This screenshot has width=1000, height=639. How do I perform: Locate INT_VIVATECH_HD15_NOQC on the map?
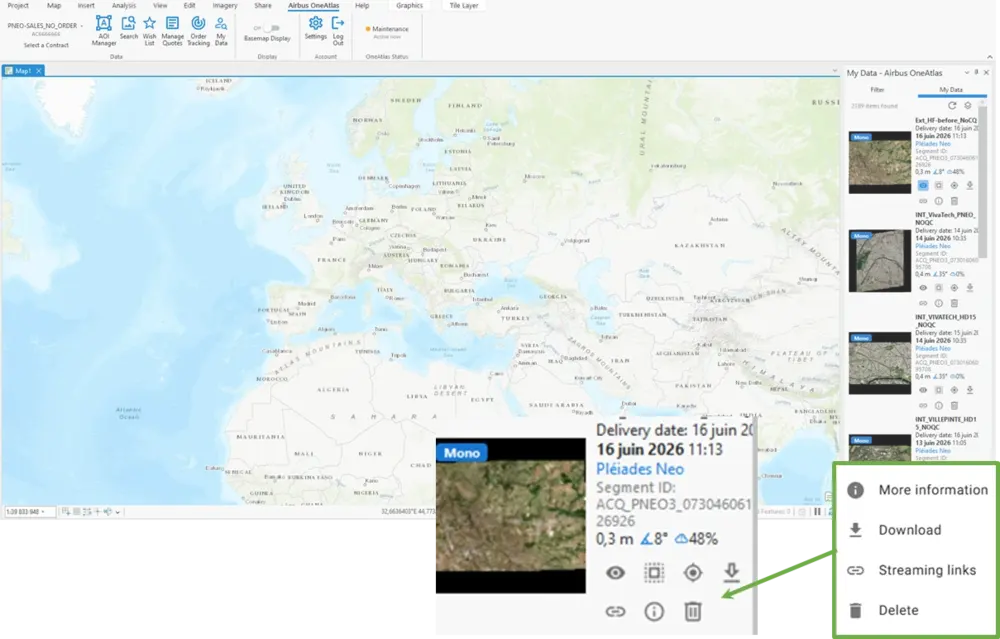954,390
